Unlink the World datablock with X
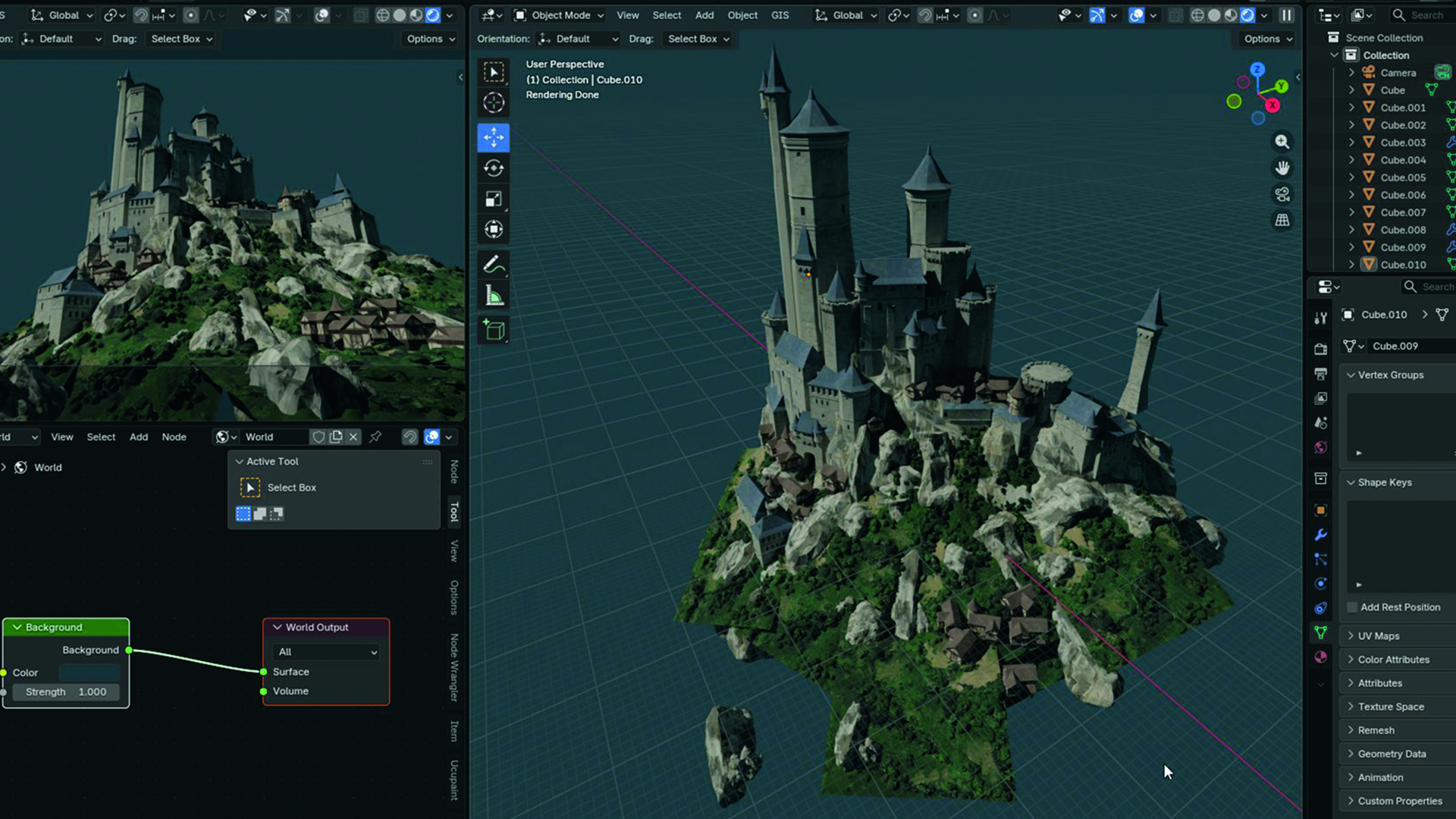Image resolution: width=1456 pixels, height=819 pixels. pyautogui.click(x=353, y=437)
